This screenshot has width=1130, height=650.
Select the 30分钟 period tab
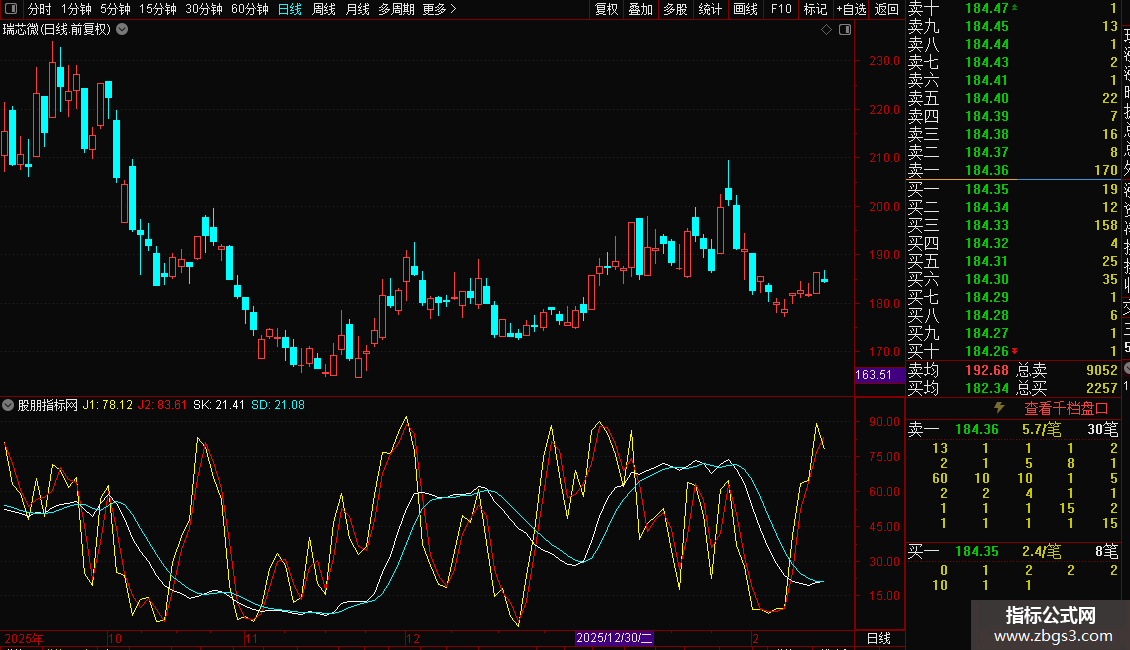204,9
